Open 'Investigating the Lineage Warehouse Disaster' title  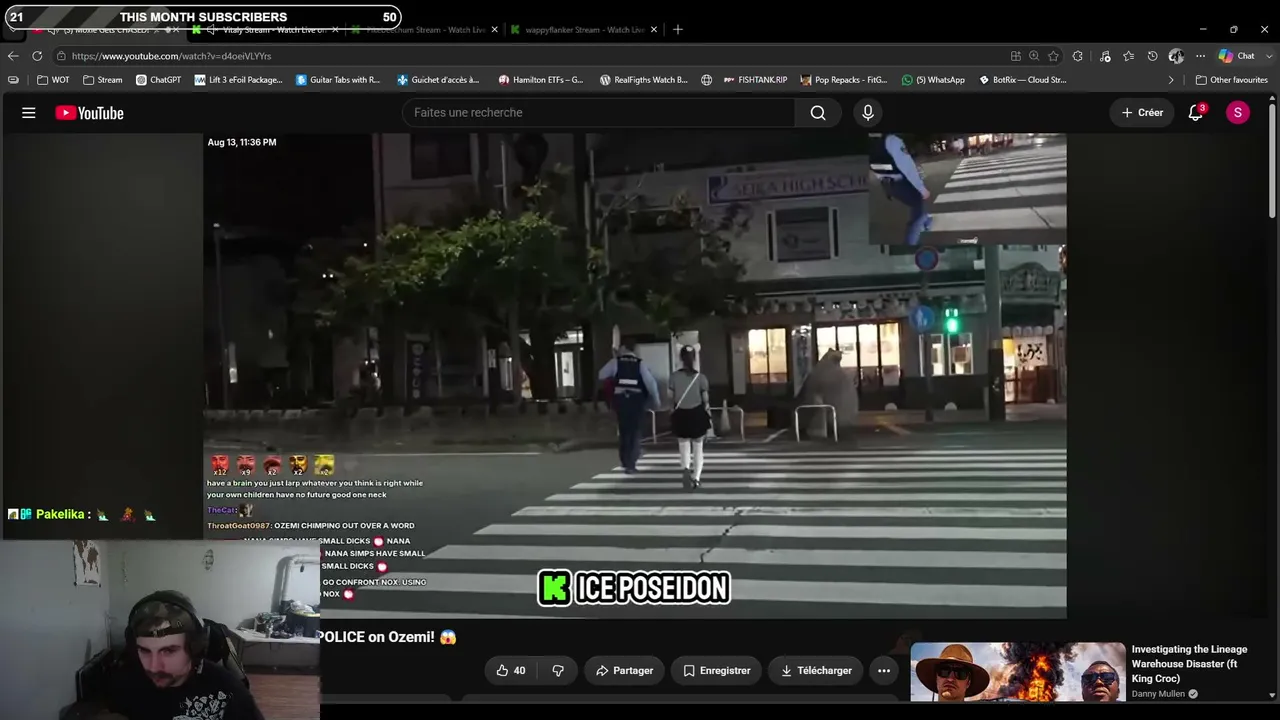[1190, 664]
